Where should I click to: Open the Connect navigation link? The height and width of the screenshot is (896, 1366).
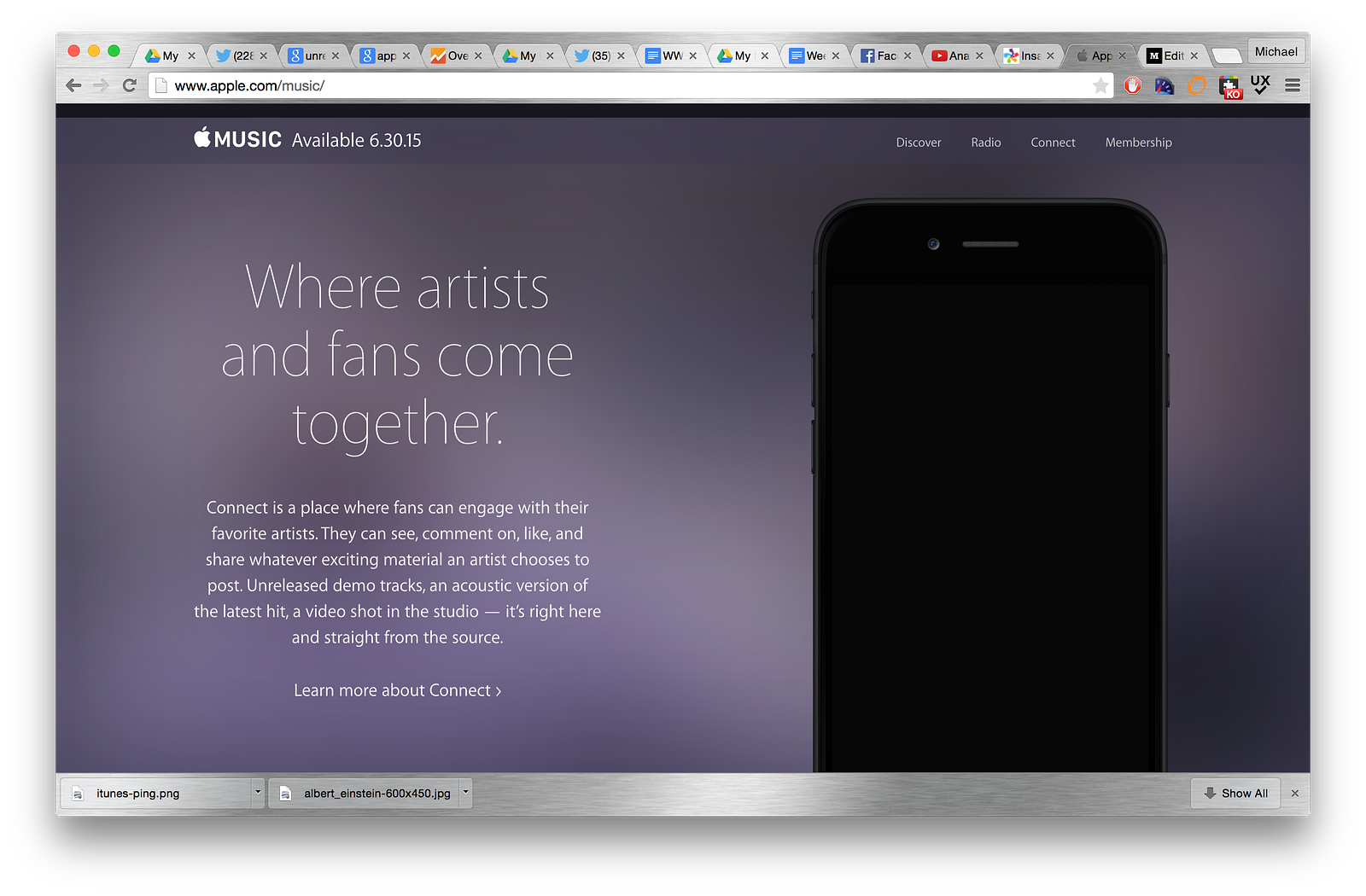pyautogui.click(x=1053, y=143)
